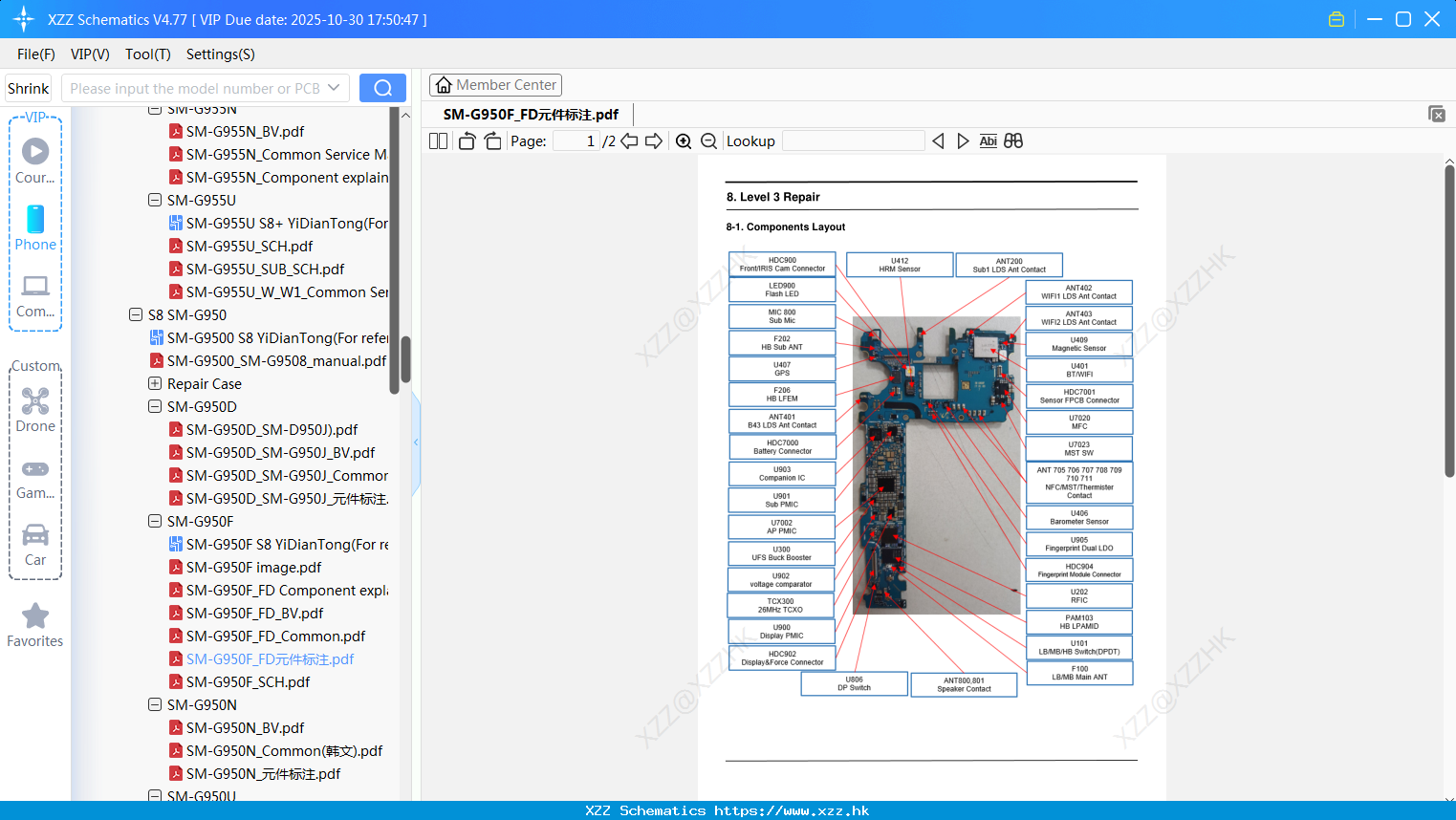Click the Shrink button

[28, 88]
